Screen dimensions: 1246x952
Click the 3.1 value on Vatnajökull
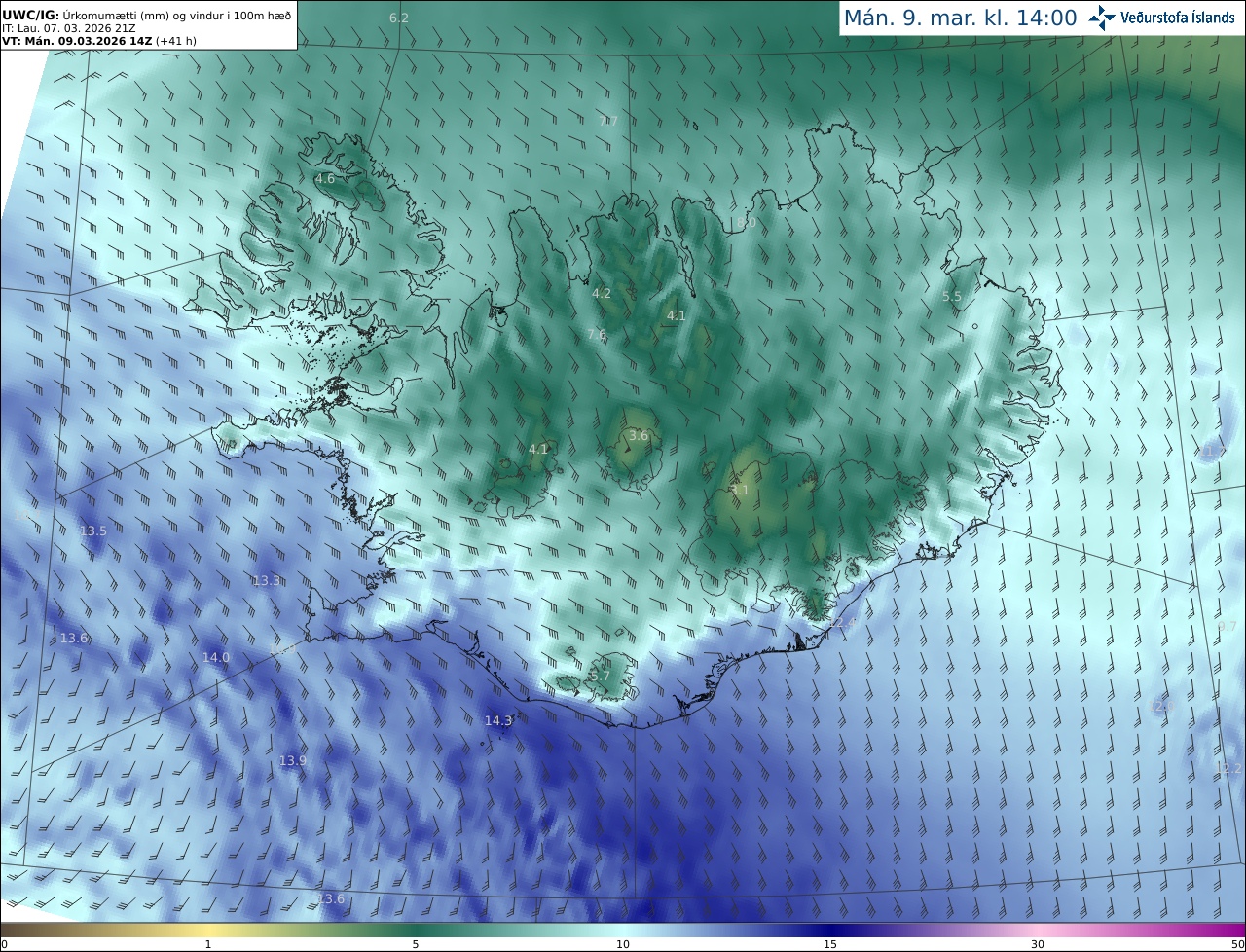(x=740, y=491)
